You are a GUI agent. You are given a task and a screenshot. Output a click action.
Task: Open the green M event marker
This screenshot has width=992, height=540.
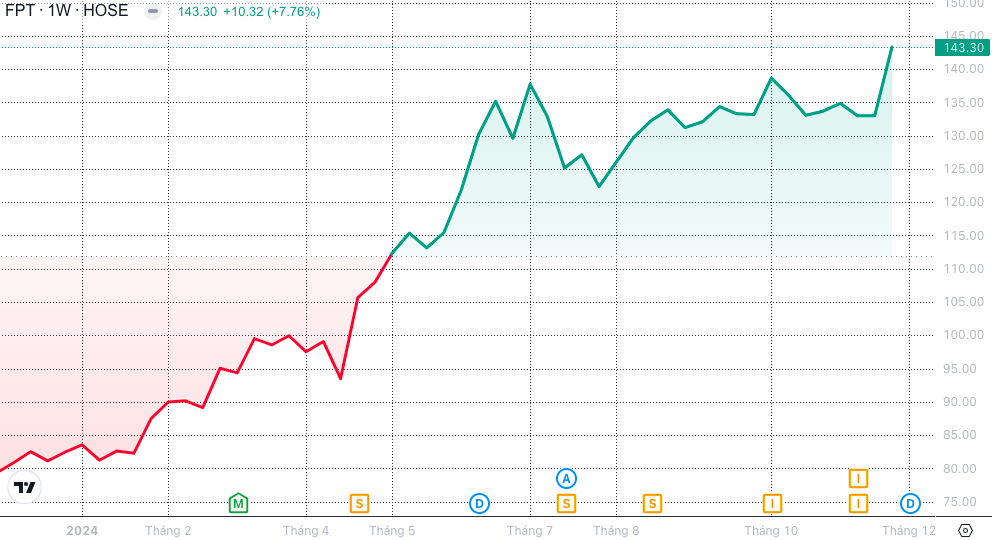[238, 503]
